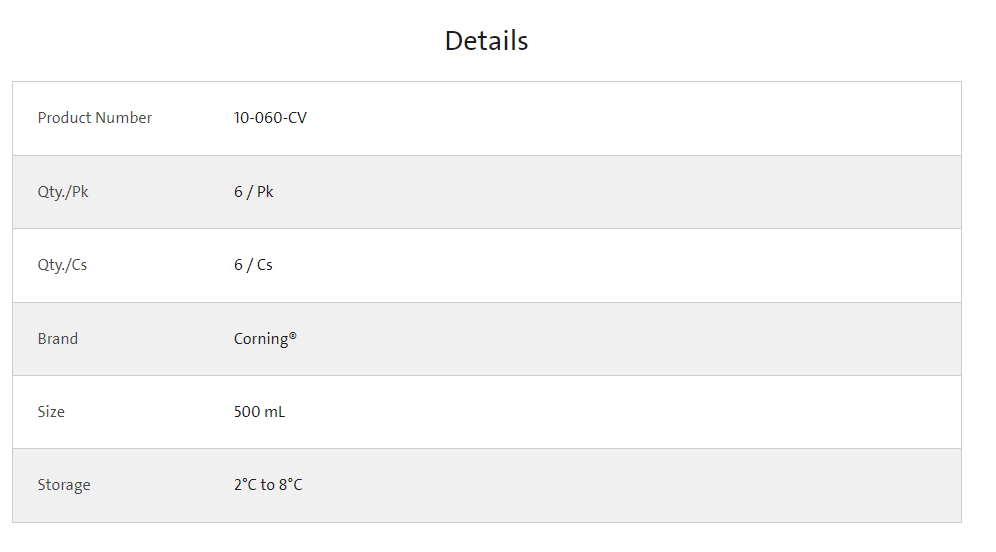
Task: Click the "Pk" unit in the pack quantity value
Action: click(265, 192)
